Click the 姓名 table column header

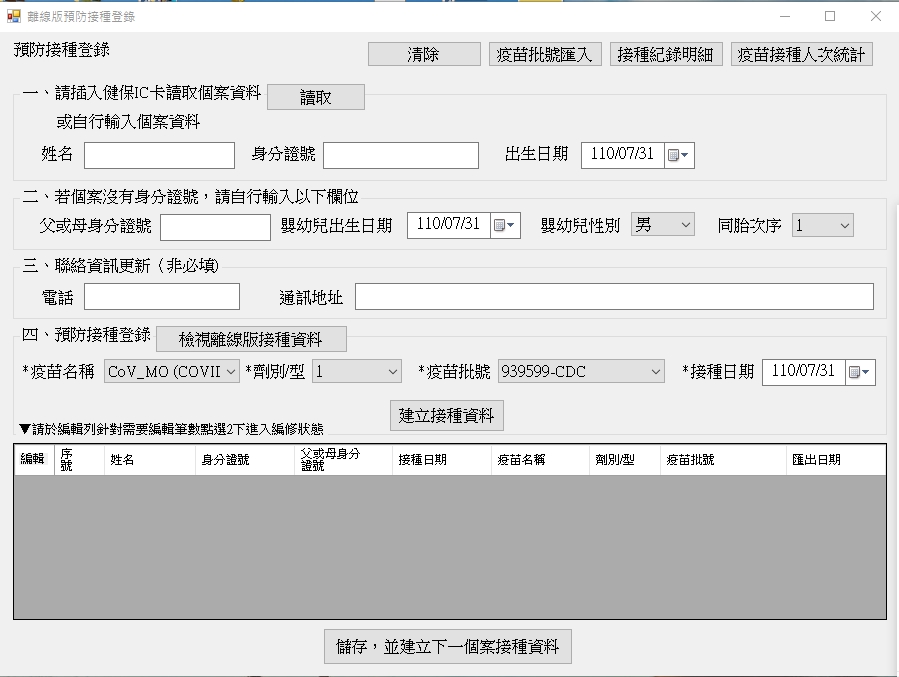150,459
